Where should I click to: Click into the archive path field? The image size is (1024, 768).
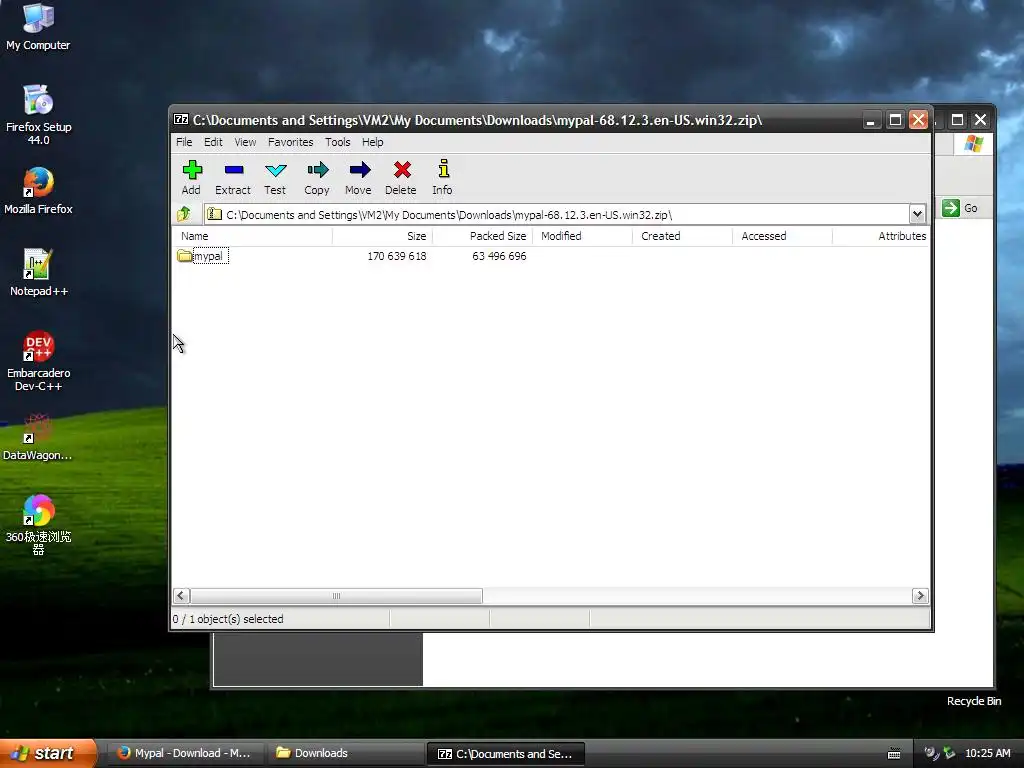pos(557,214)
